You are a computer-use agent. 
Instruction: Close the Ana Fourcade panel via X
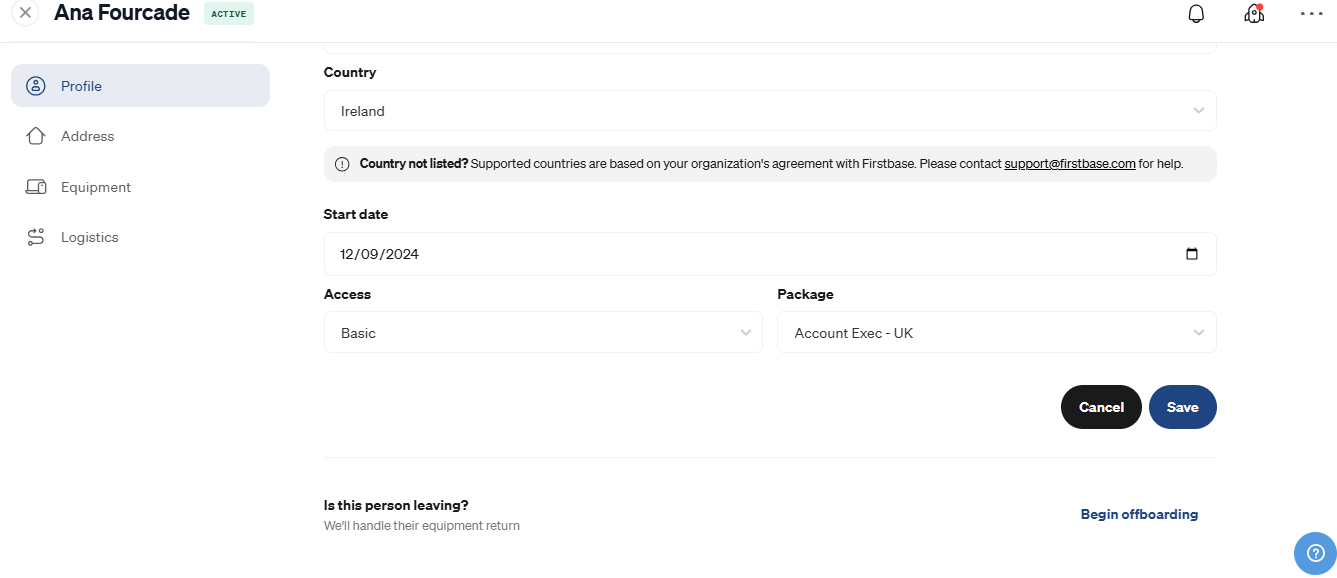click(x=26, y=13)
